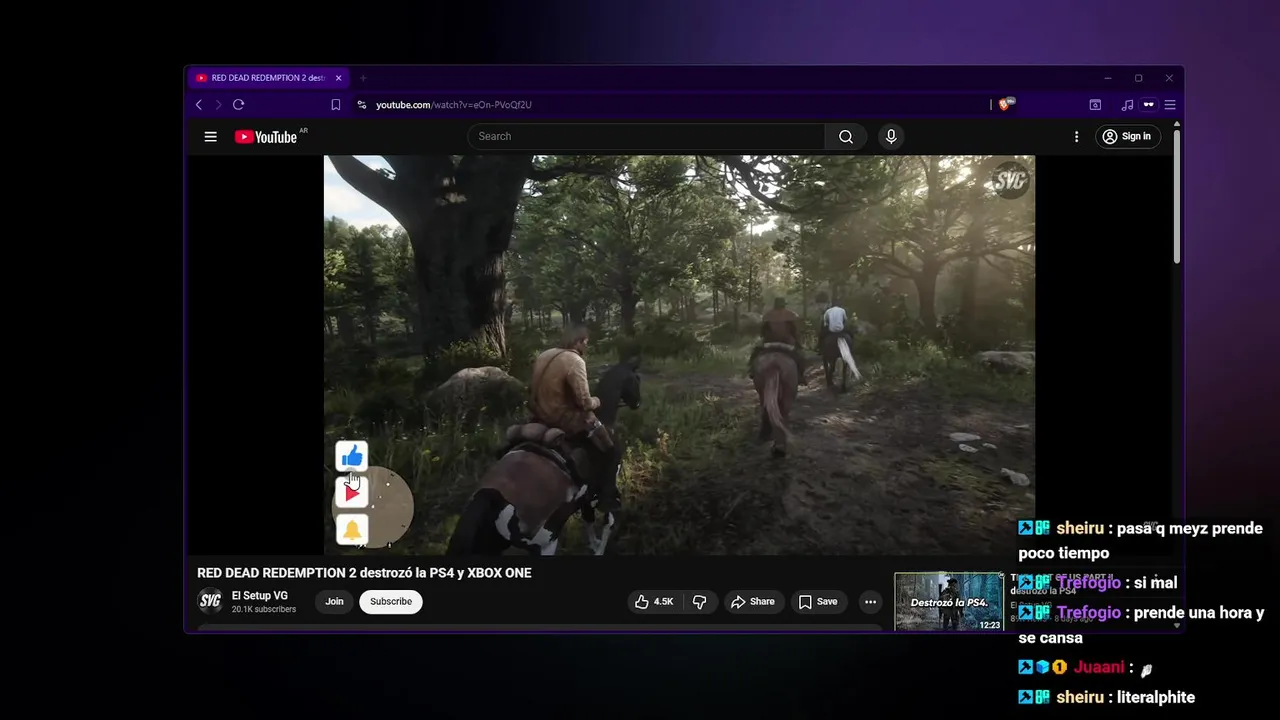Screen dimensions: 1280x720
Task: Go to the YouTube home logo
Action: (266, 137)
